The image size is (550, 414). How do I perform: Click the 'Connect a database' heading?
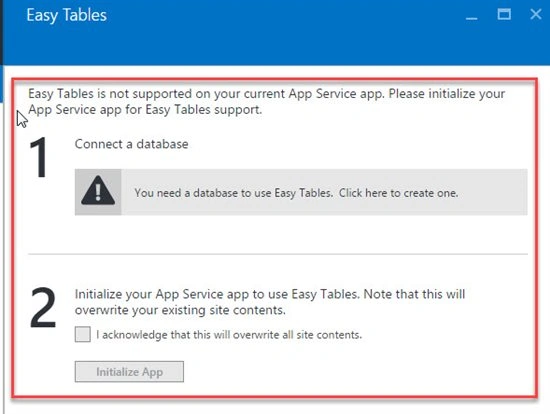(132, 144)
